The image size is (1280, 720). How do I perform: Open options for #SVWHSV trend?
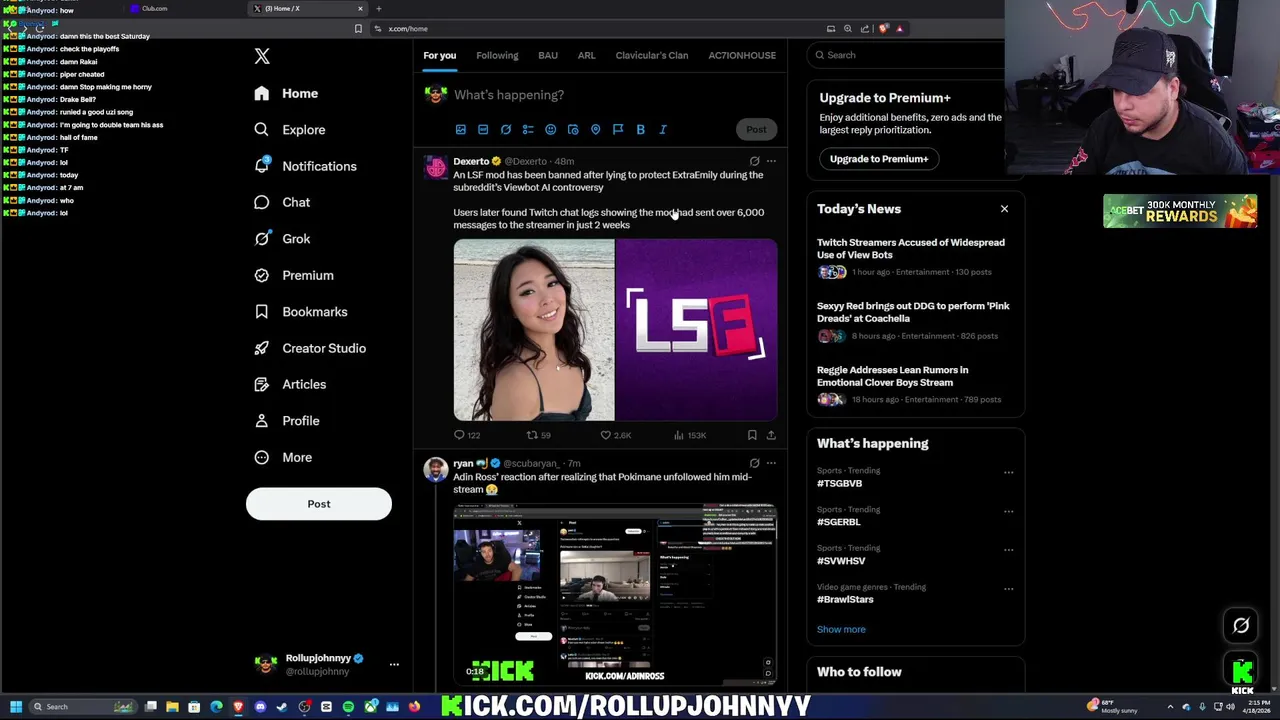1008,550
